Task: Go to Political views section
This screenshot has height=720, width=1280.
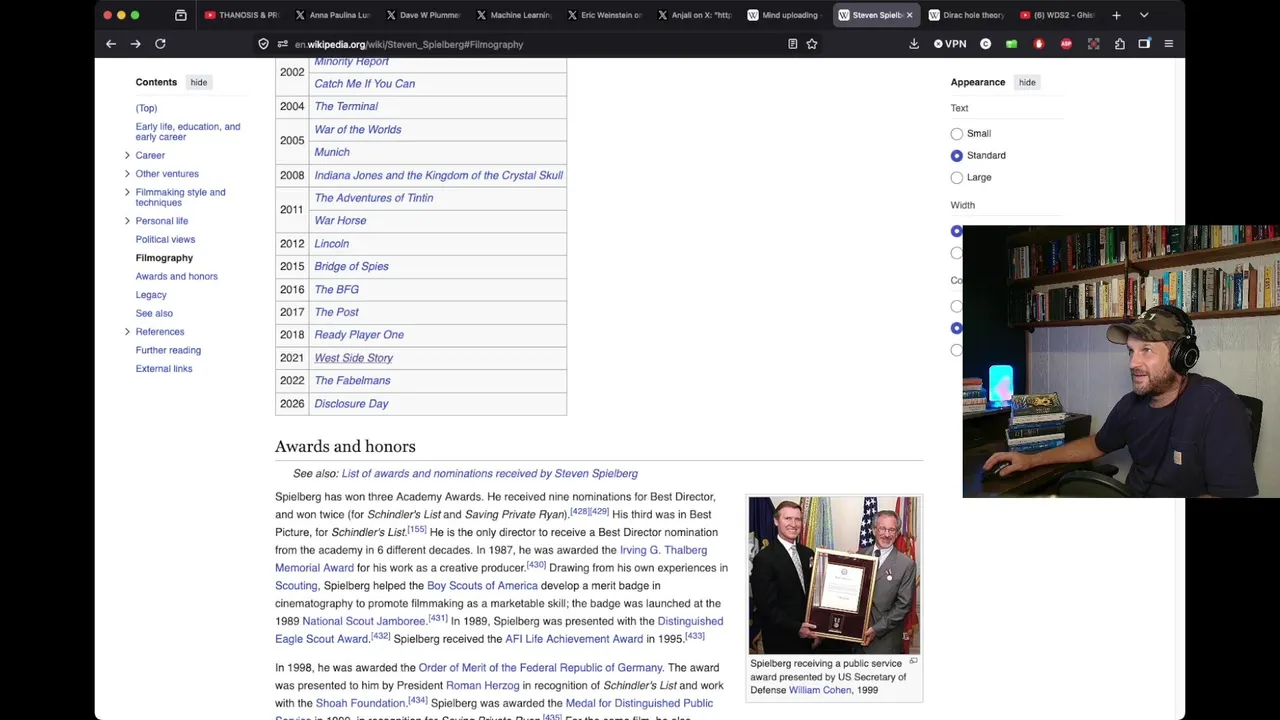Action: [x=165, y=239]
